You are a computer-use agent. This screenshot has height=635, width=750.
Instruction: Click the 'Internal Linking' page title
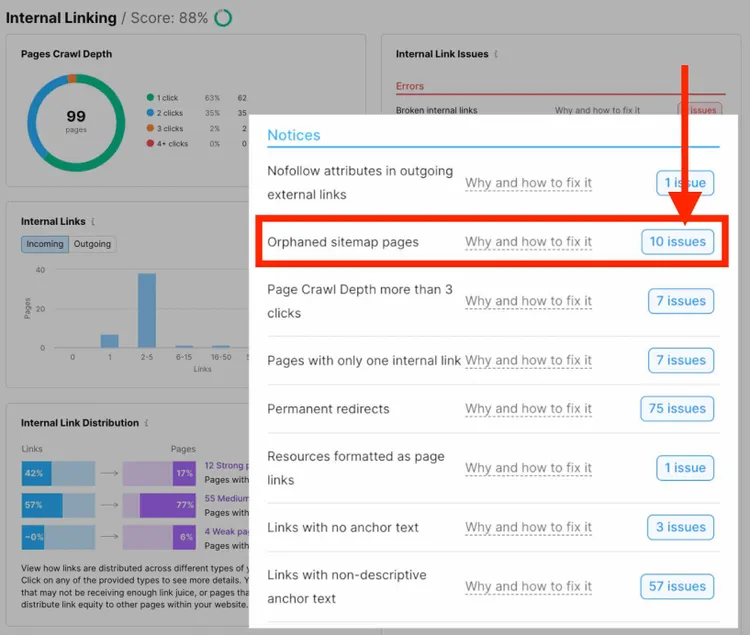[61, 18]
